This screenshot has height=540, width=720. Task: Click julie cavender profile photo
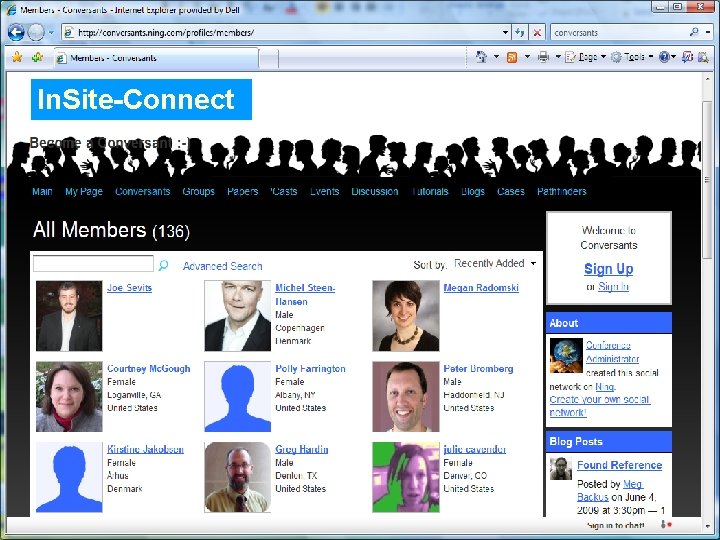coord(405,478)
